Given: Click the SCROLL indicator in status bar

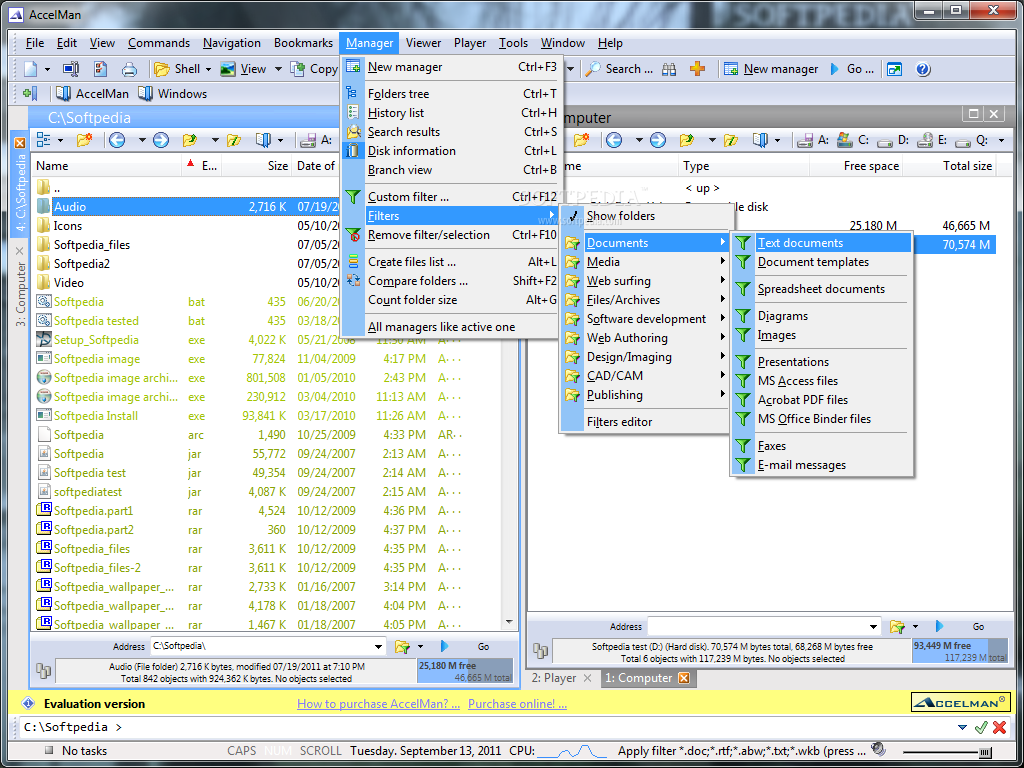Looking at the screenshot, I should click(321, 751).
